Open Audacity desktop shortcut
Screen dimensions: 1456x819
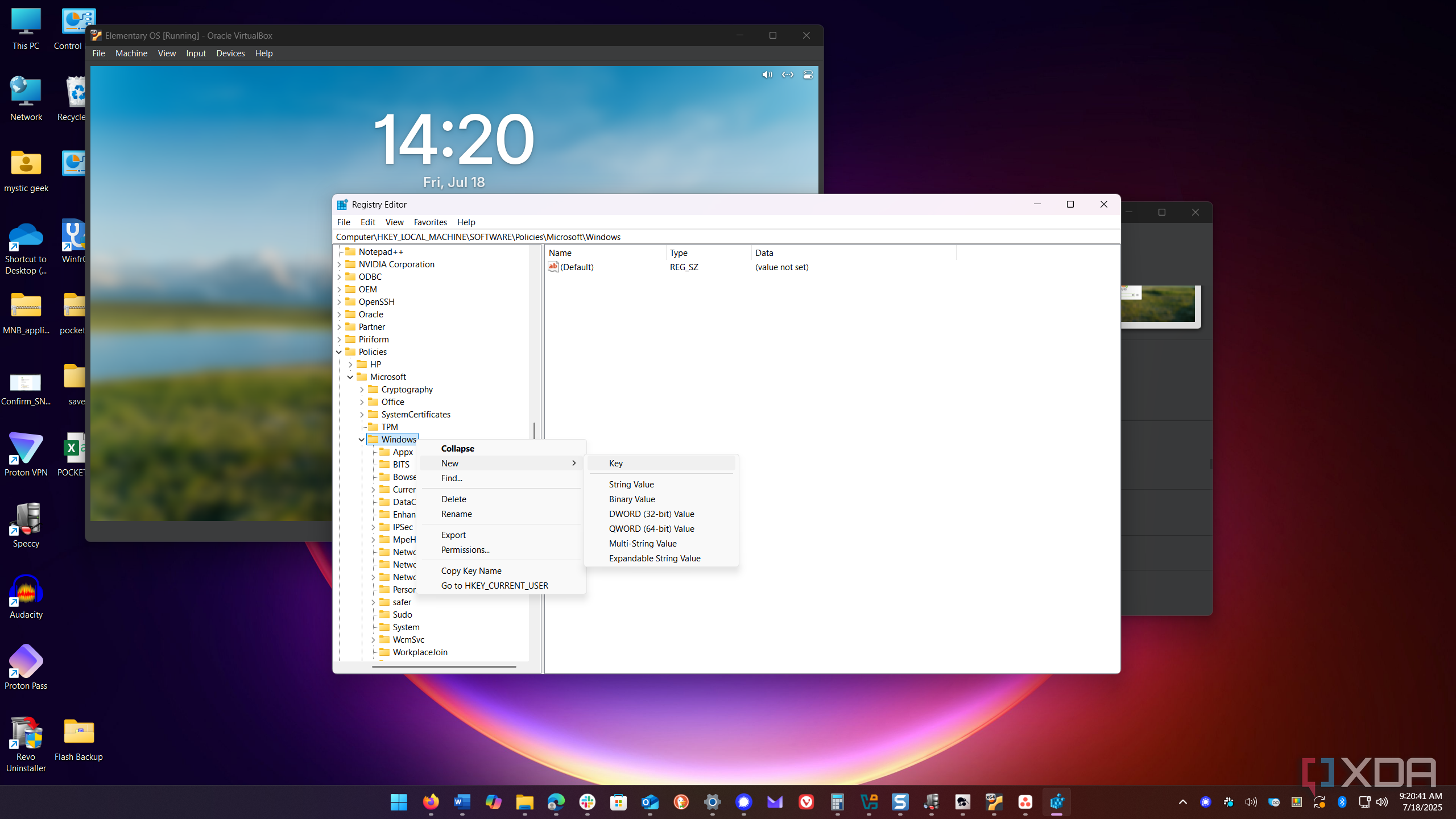[x=26, y=596]
